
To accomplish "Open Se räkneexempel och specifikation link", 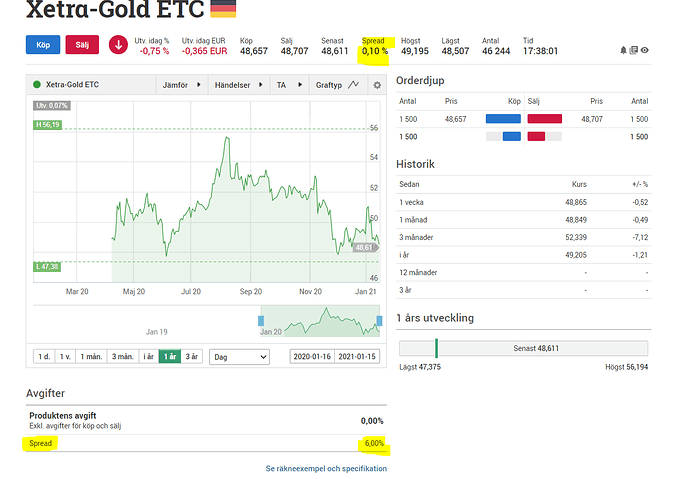I will pos(326,468).
